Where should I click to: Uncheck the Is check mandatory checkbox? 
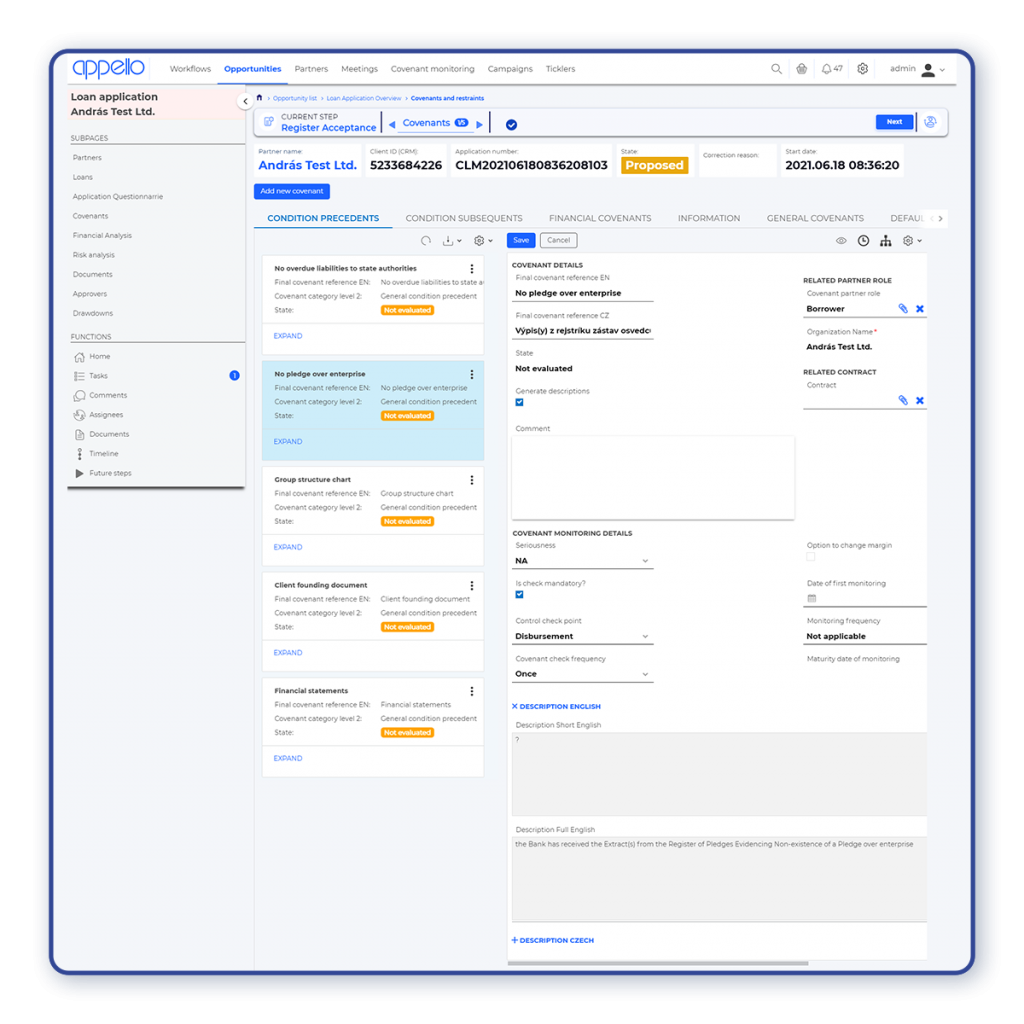pos(519,594)
